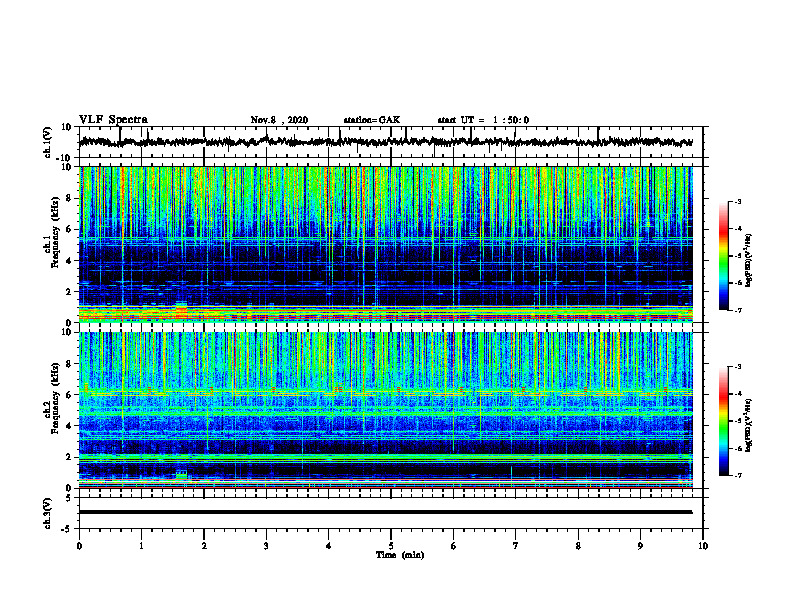Click time axis tick label "7"
This screenshot has width=792, height=612.
coord(516,546)
